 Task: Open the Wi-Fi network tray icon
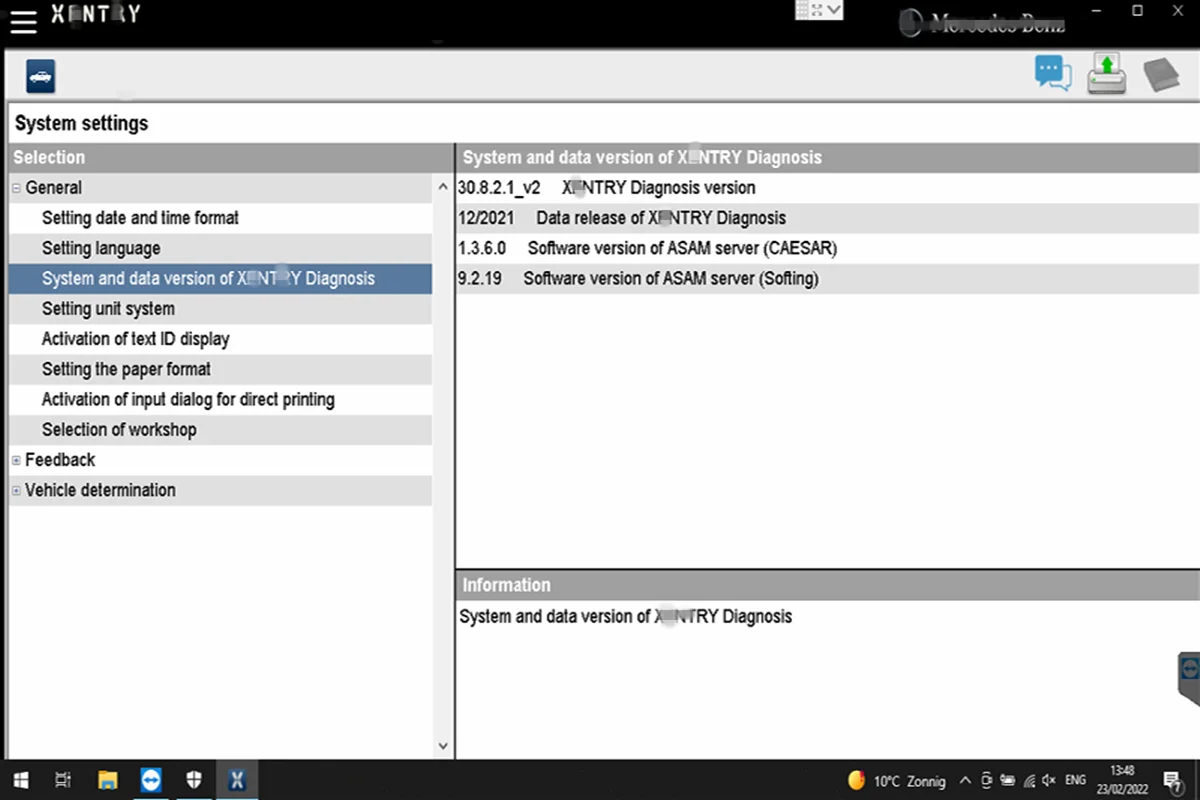coord(1029,780)
